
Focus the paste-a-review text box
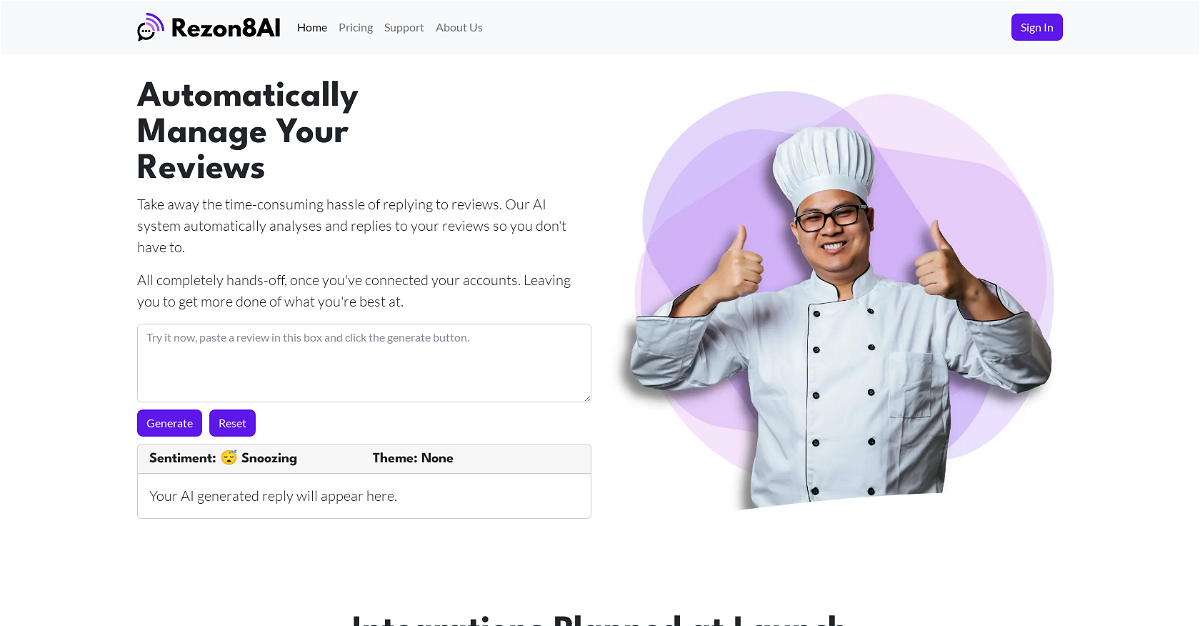point(364,363)
